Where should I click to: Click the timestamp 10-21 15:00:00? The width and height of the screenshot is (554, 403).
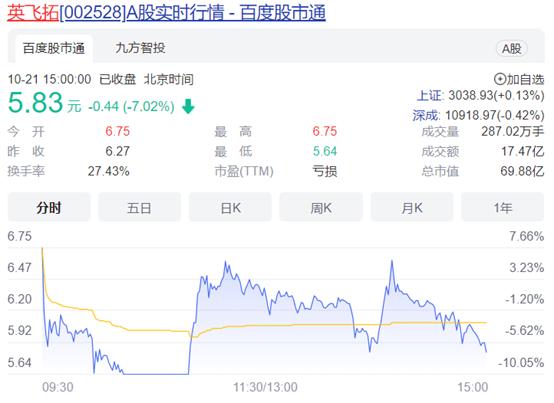click(x=49, y=79)
